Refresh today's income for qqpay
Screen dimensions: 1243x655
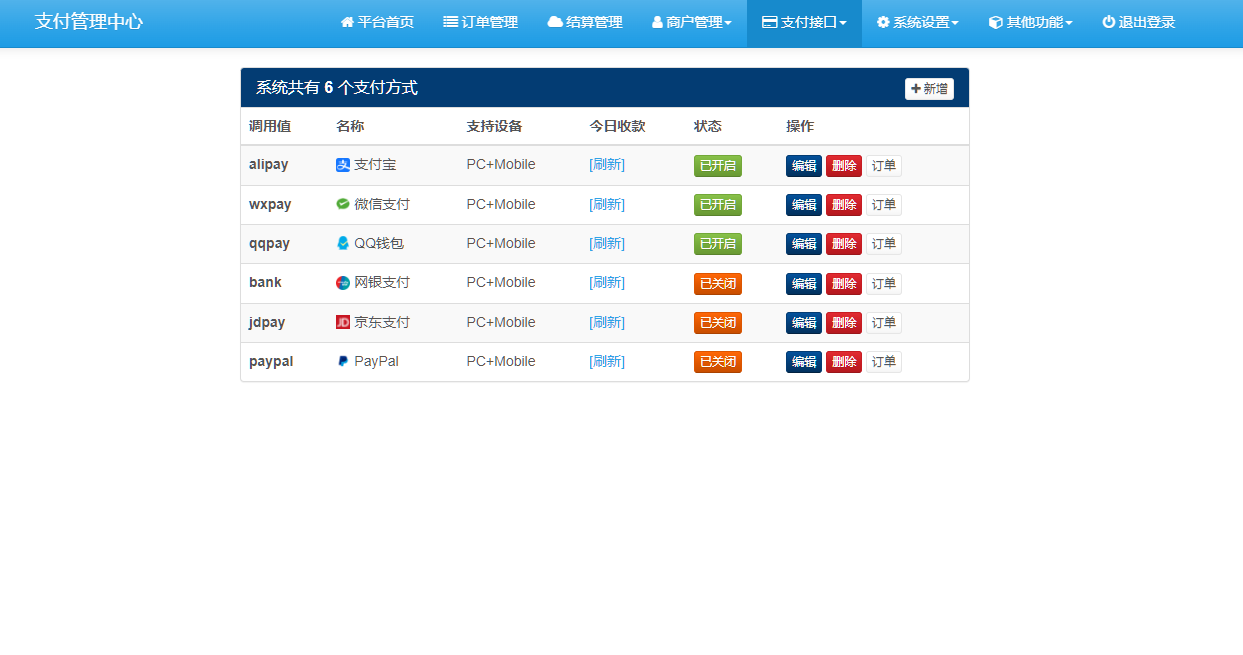[x=607, y=243]
